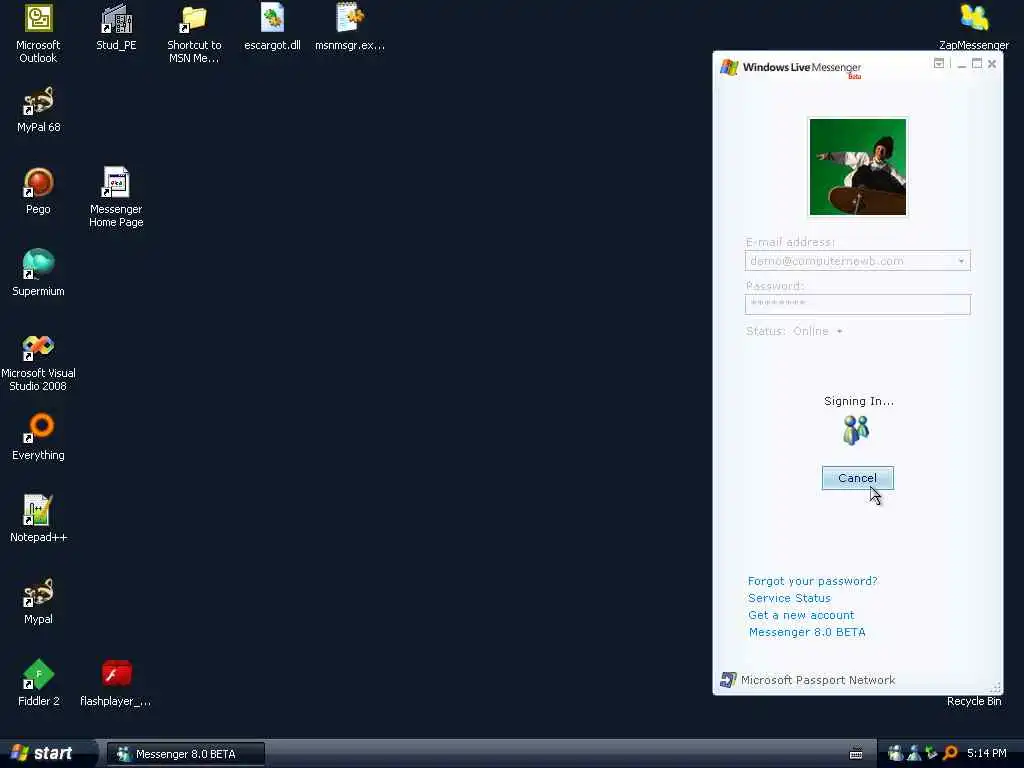Click the 5:14 PM taskbar clock

(987, 754)
